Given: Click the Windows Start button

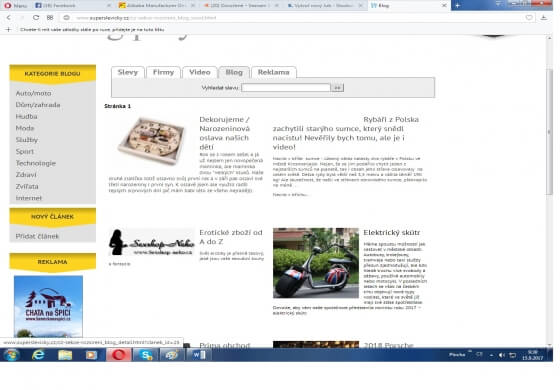Looking at the screenshot, I should [11, 355].
